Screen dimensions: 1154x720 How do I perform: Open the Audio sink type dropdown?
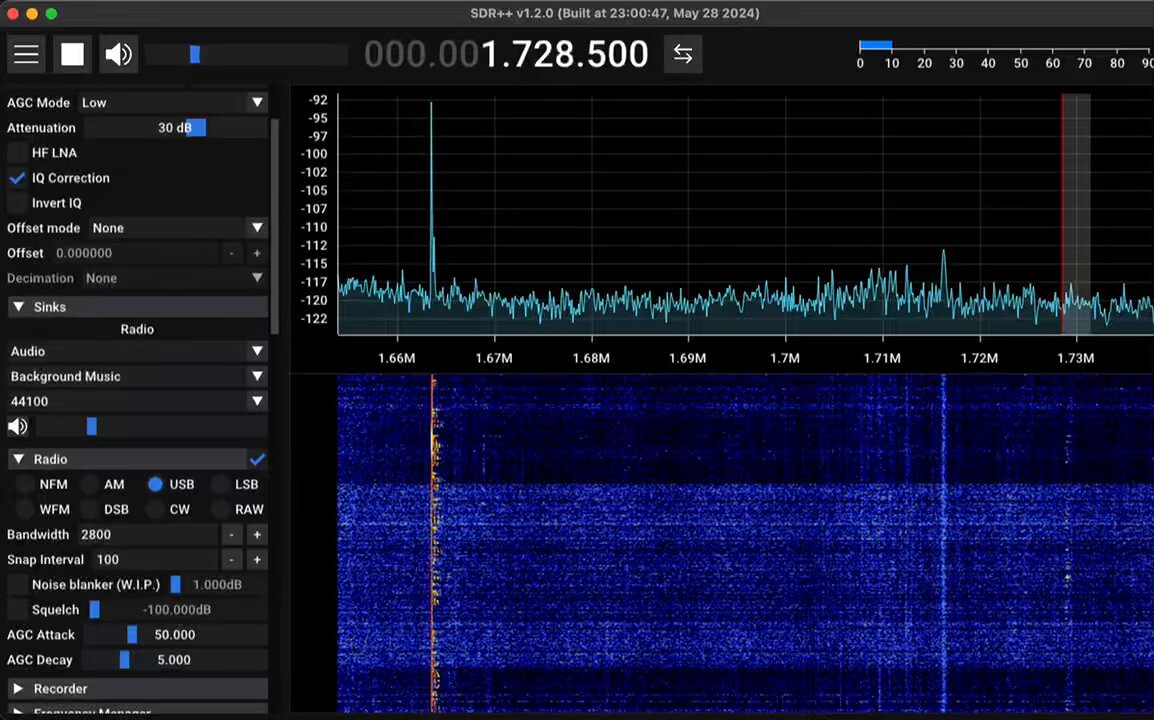point(138,351)
